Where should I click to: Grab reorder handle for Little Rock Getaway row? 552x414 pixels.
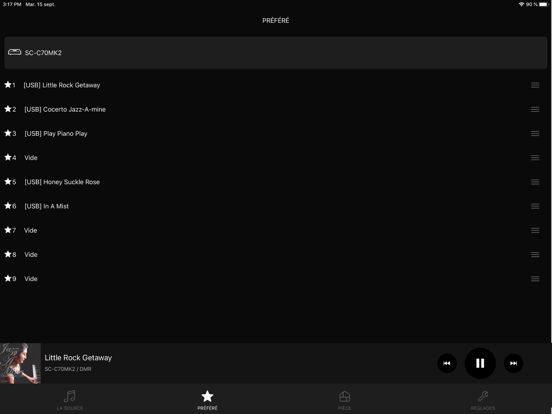point(535,85)
